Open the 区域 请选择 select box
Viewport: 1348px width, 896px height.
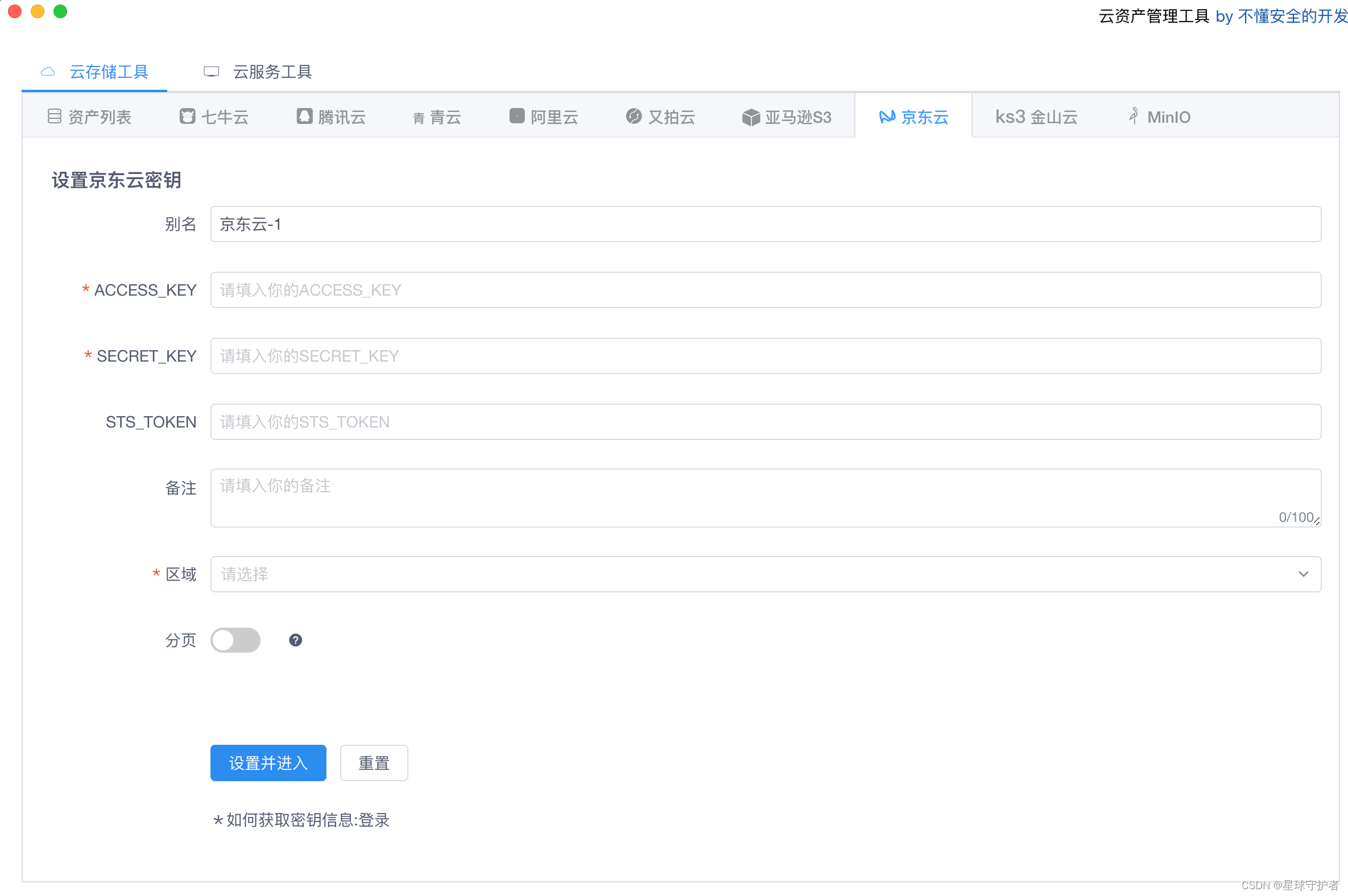(743, 574)
